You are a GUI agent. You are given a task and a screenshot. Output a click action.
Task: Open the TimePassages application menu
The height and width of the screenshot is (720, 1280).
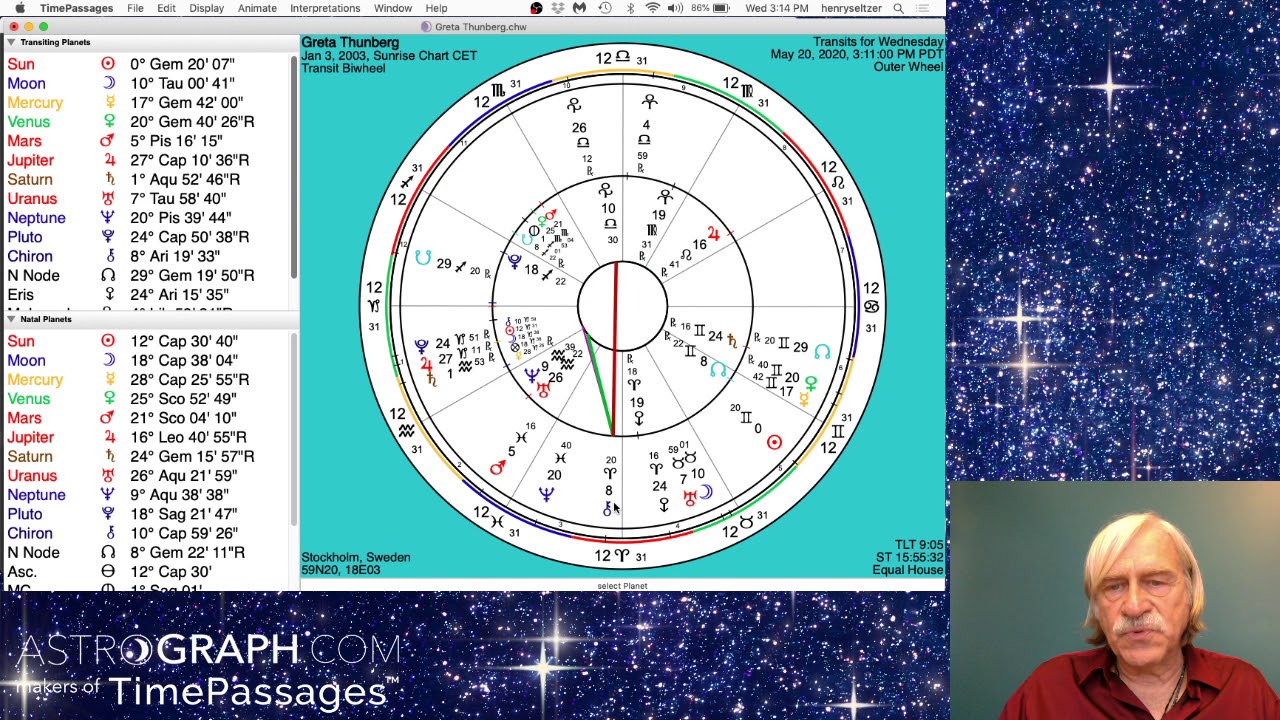click(x=76, y=8)
